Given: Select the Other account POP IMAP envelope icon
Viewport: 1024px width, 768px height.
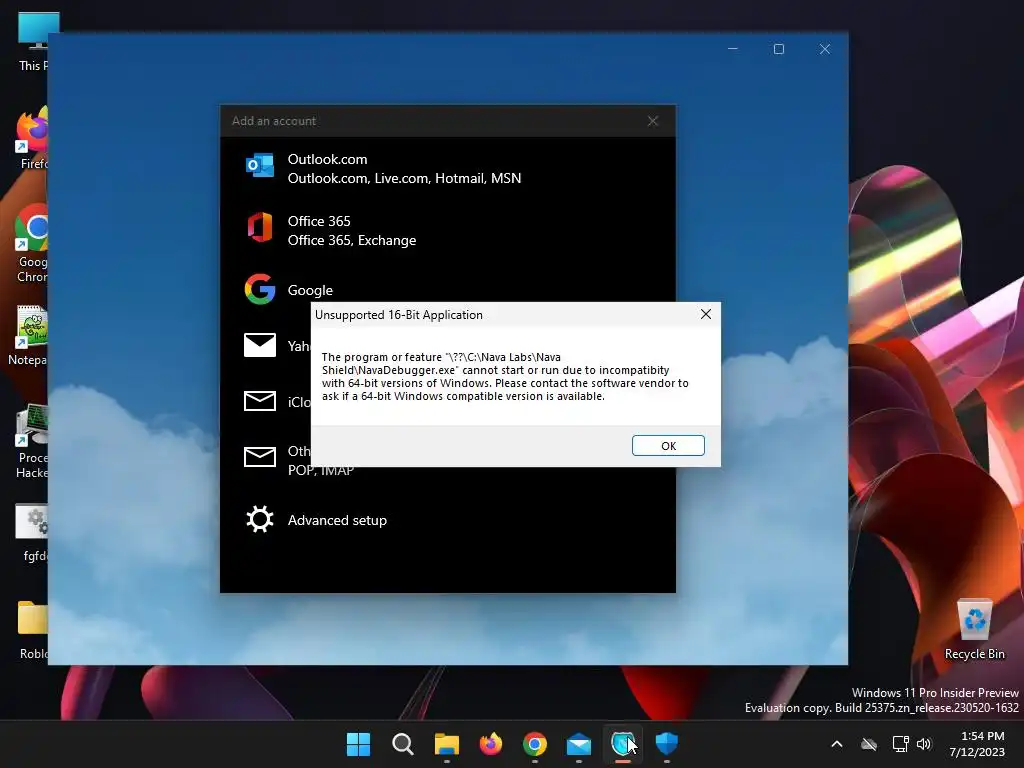Looking at the screenshot, I should [260, 456].
